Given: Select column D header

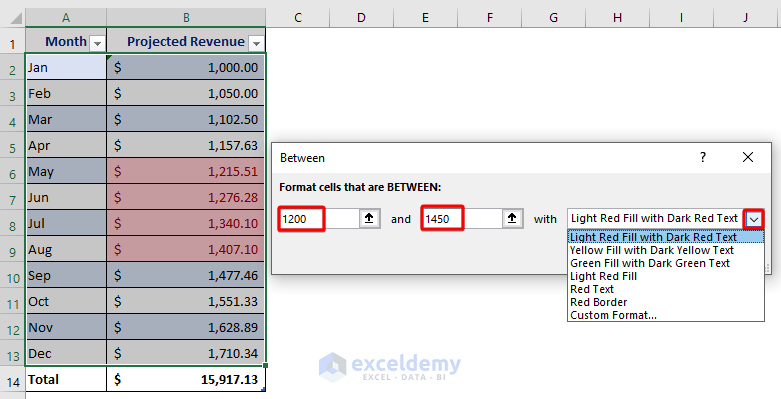Looking at the screenshot, I should tap(361, 18).
